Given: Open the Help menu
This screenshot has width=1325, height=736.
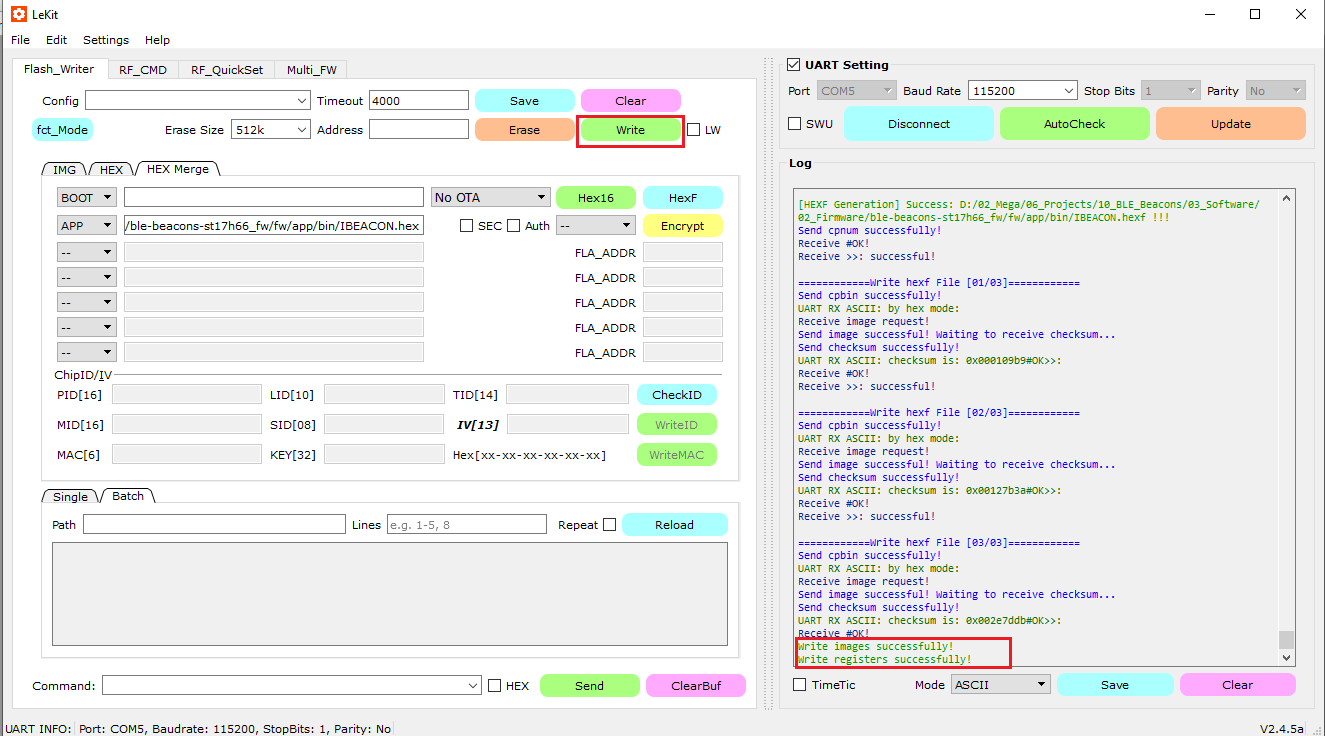Looking at the screenshot, I should coord(157,40).
